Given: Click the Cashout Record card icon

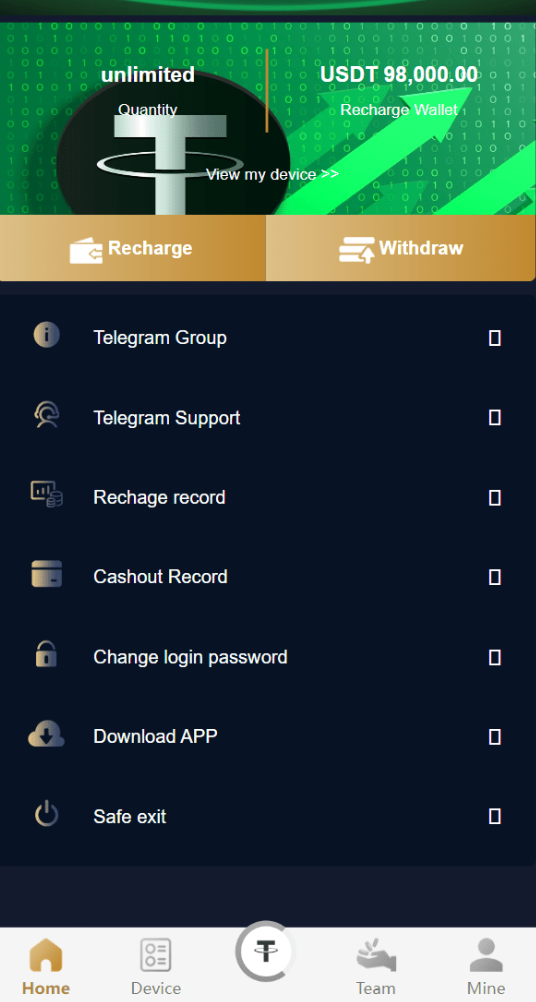Looking at the screenshot, I should [x=47, y=574].
